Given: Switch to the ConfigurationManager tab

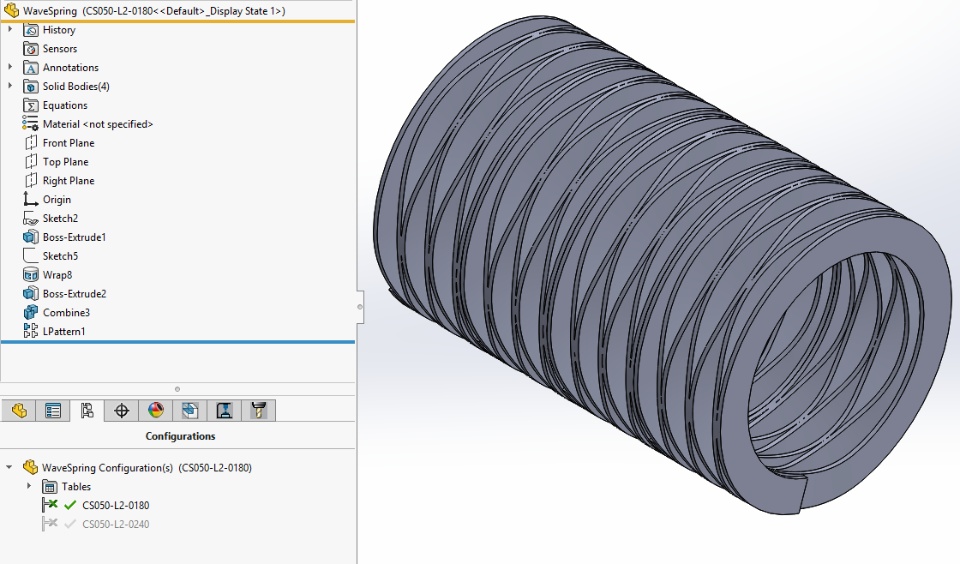Looking at the screenshot, I should coord(87,410).
